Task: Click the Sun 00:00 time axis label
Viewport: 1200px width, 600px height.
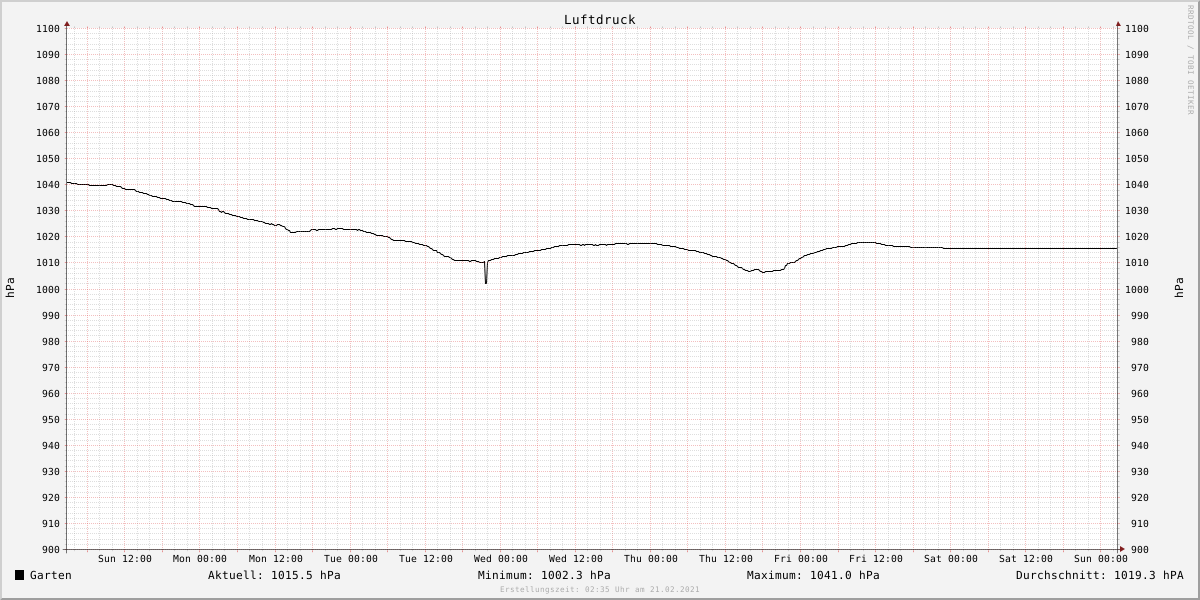Action: (1101, 559)
